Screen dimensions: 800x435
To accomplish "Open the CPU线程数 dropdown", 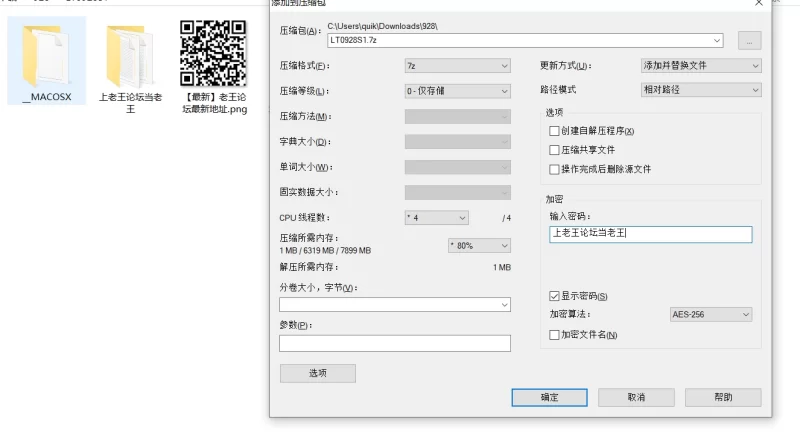I will (x=436, y=218).
